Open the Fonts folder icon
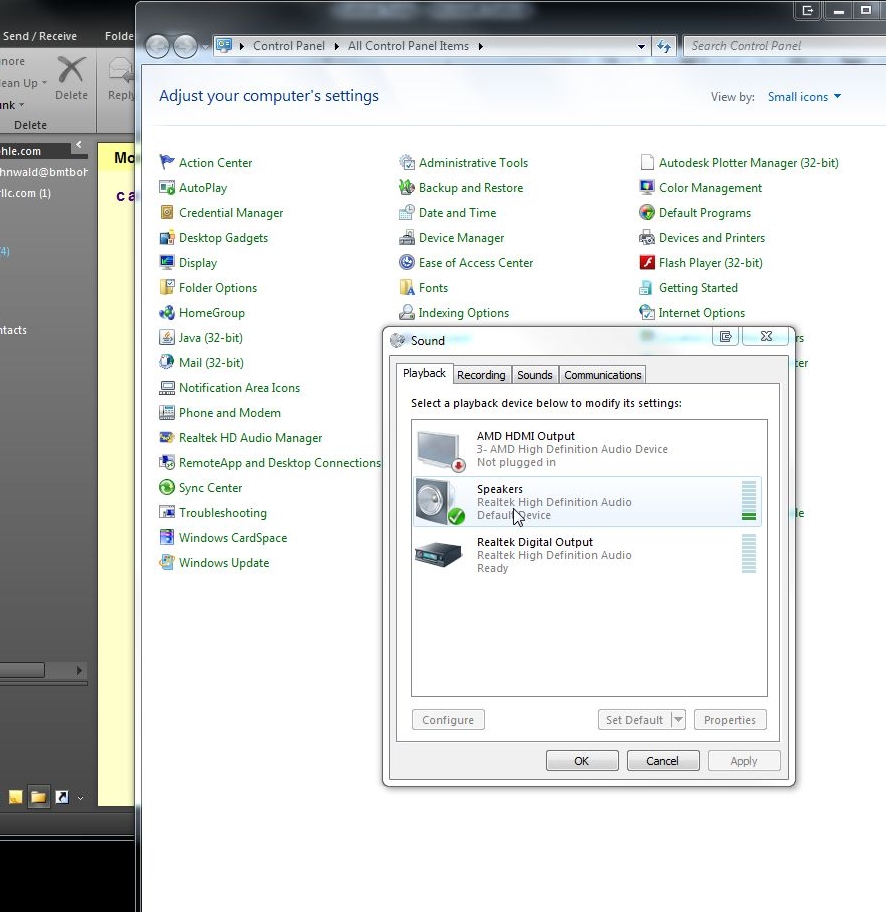 (x=407, y=287)
